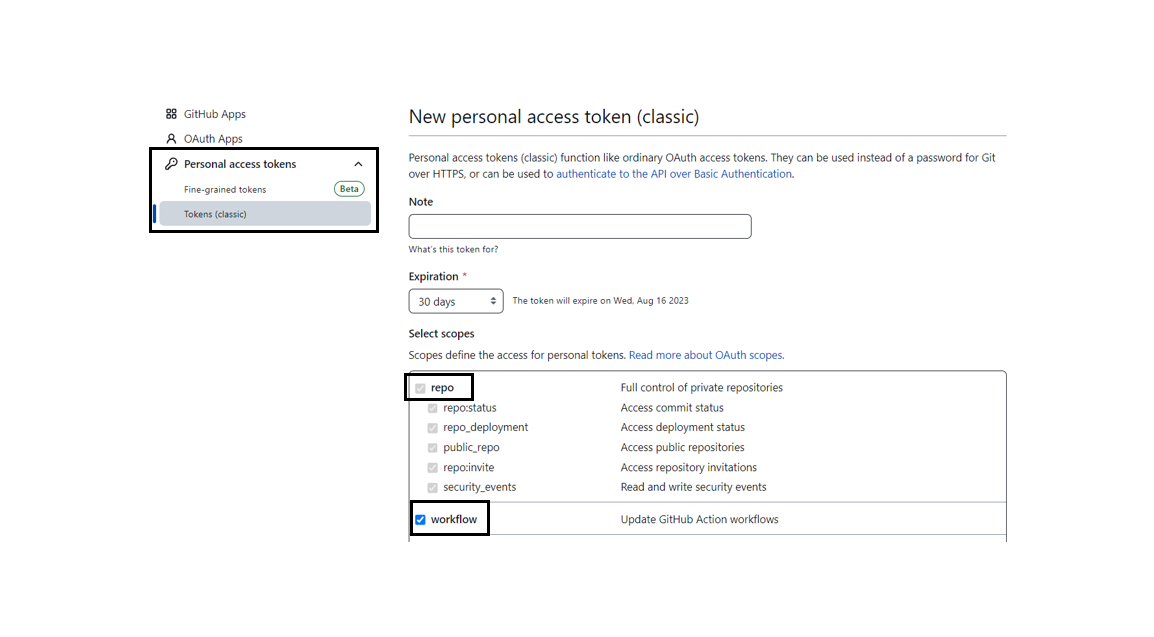Image resolution: width=1154 pixels, height=637 pixels.
Task: Uncheck the workflow scope checkbox
Action: coord(420,519)
